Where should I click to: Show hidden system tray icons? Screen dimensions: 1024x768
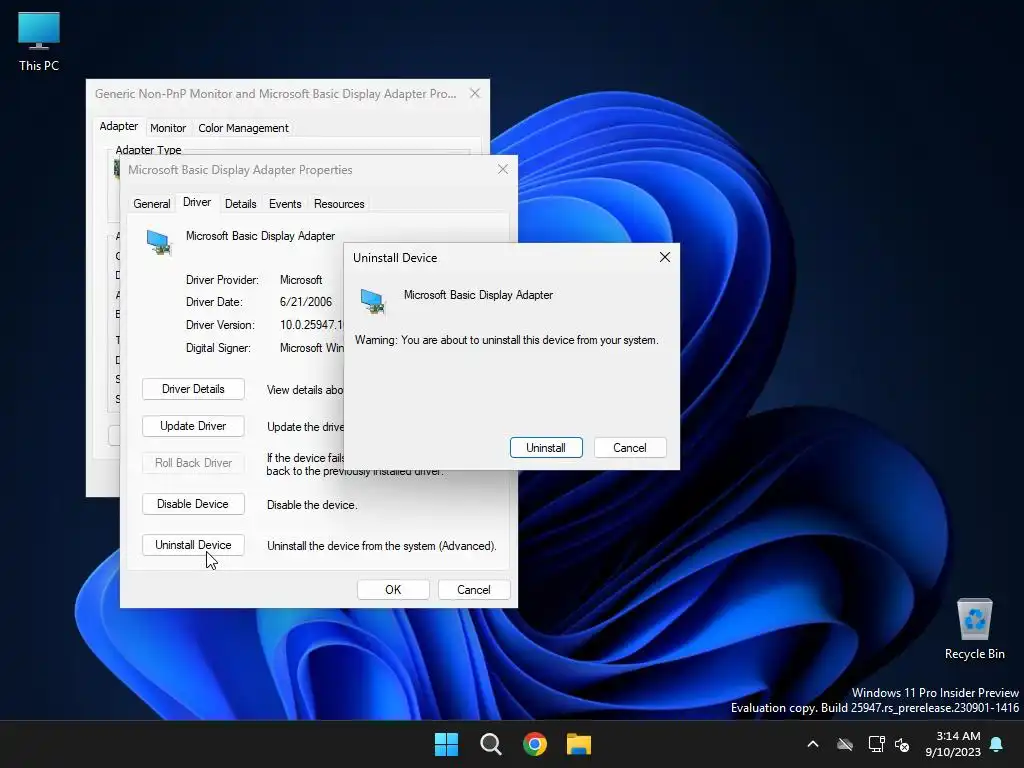pos(813,744)
